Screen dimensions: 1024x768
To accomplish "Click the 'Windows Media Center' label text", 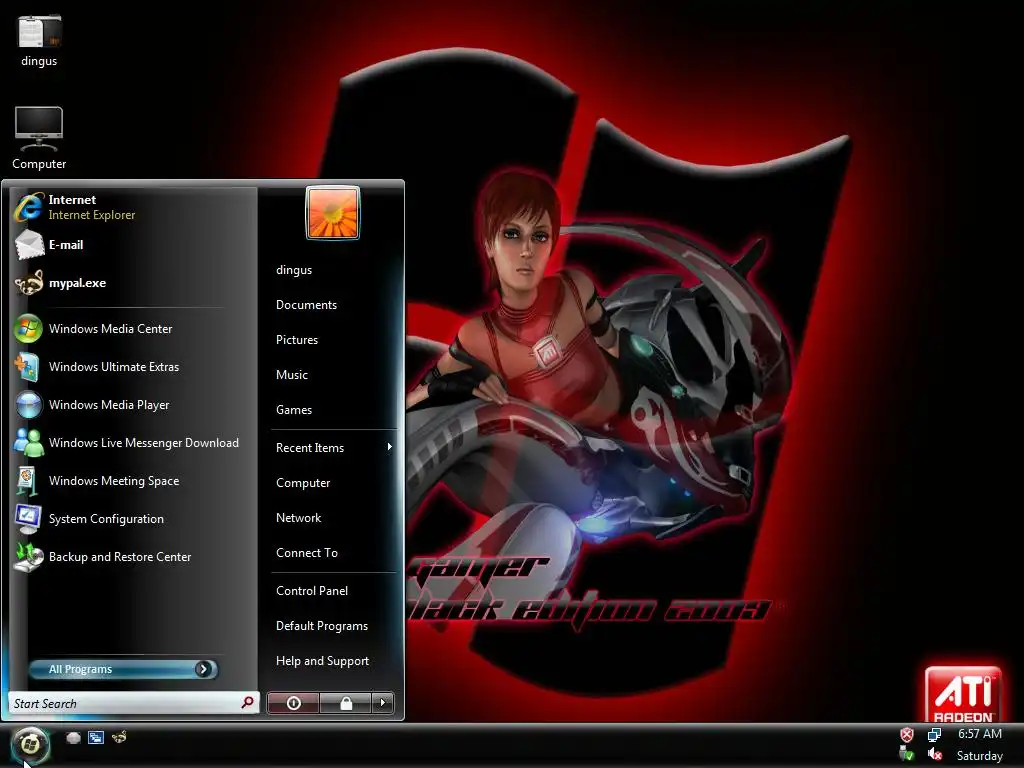I will [x=110, y=328].
